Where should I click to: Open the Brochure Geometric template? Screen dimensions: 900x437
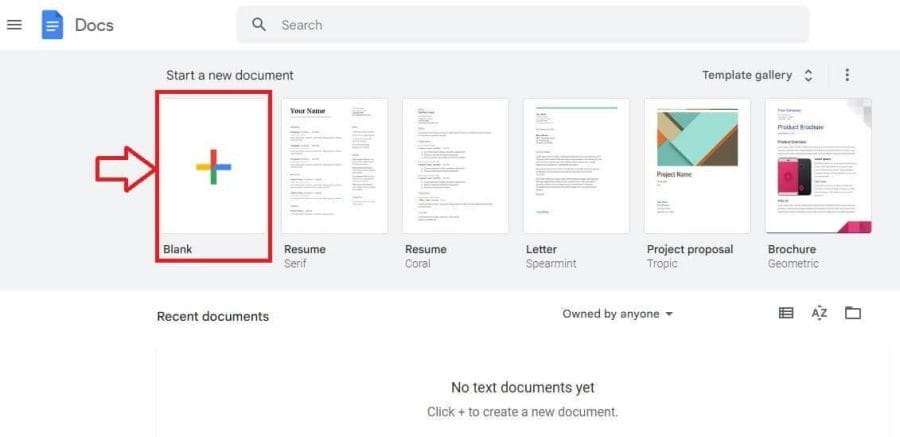click(818, 166)
